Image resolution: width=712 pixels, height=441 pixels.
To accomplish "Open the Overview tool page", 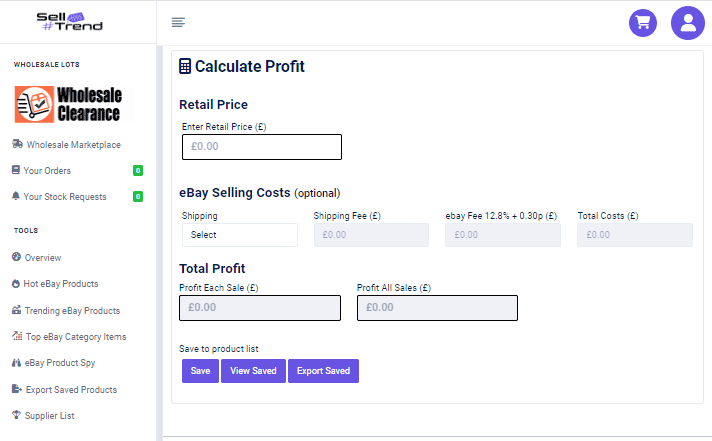I will tap(42, 258).
